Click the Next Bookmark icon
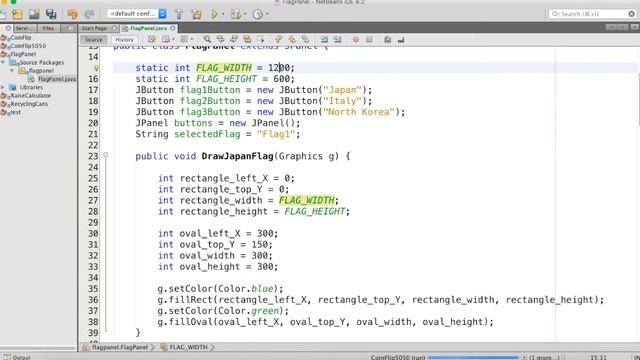Image resolution: width=640 pixels, height=360 pixels. pyautogui.click(x=292, y=40)
